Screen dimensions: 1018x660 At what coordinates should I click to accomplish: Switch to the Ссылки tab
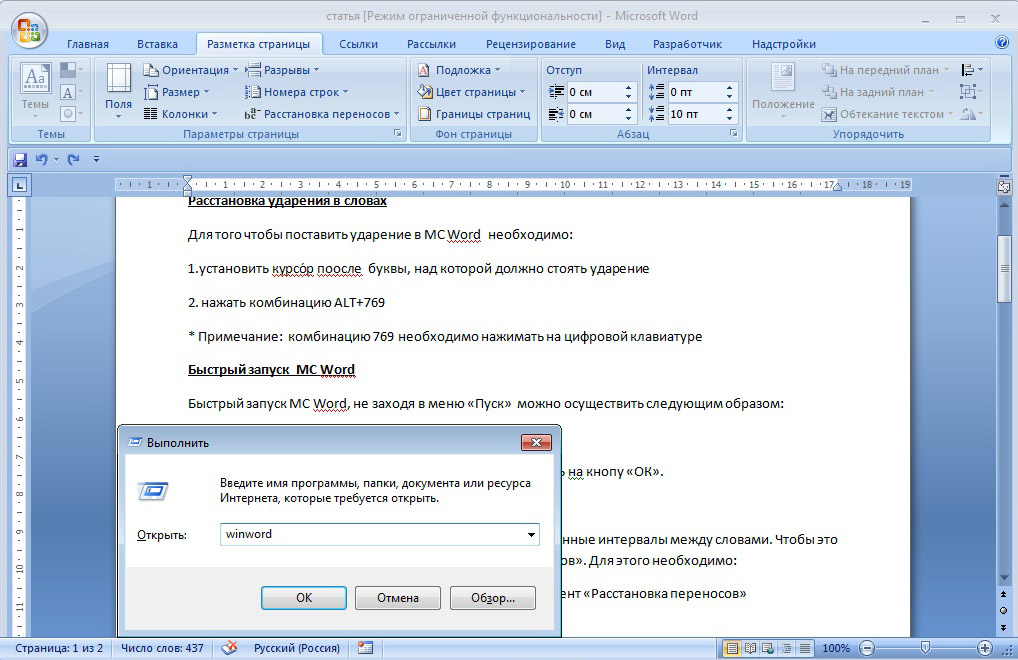tap(358, 44)
